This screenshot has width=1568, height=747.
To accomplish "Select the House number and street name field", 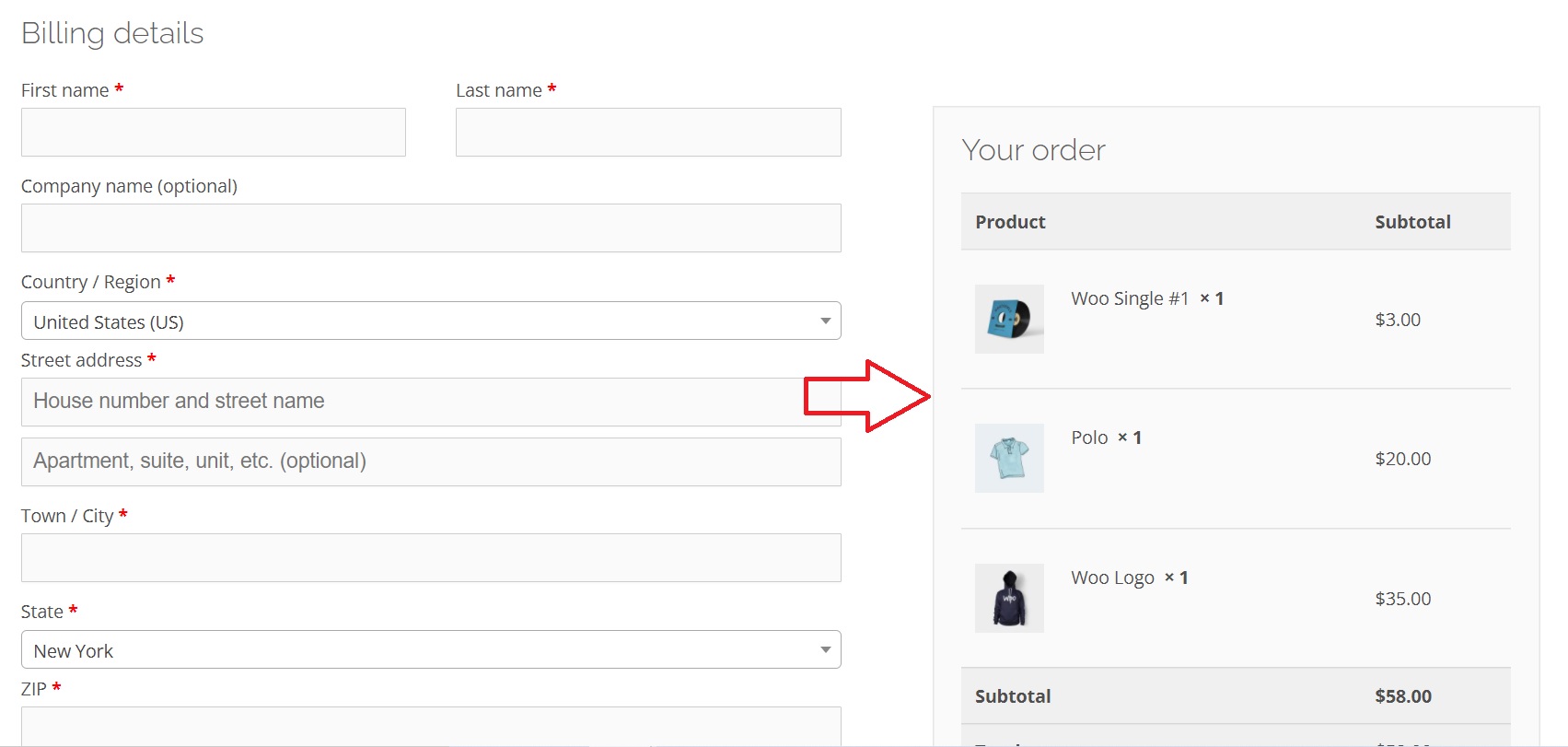I will tap(431, 402).
